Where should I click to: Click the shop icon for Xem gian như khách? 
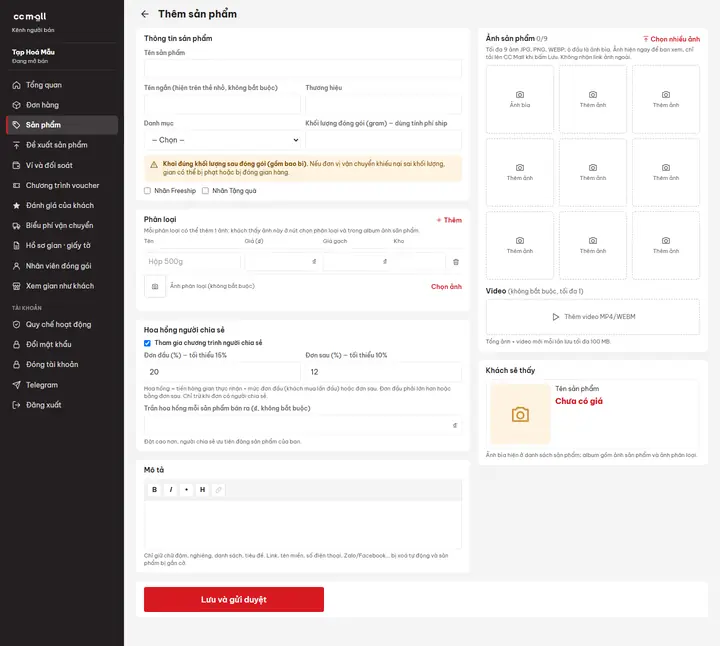17,286
